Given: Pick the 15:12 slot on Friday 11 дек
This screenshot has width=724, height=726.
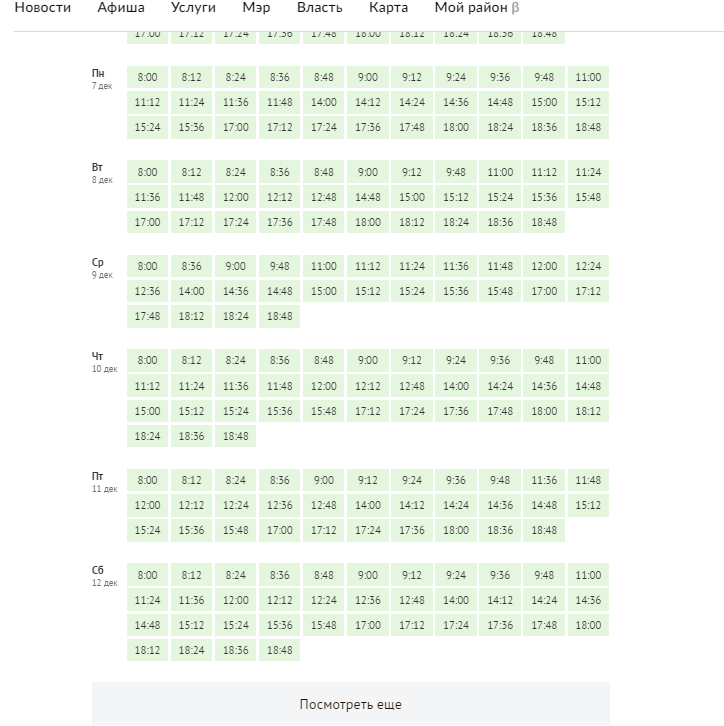Looking at the screenshot, I should point(588,505).
